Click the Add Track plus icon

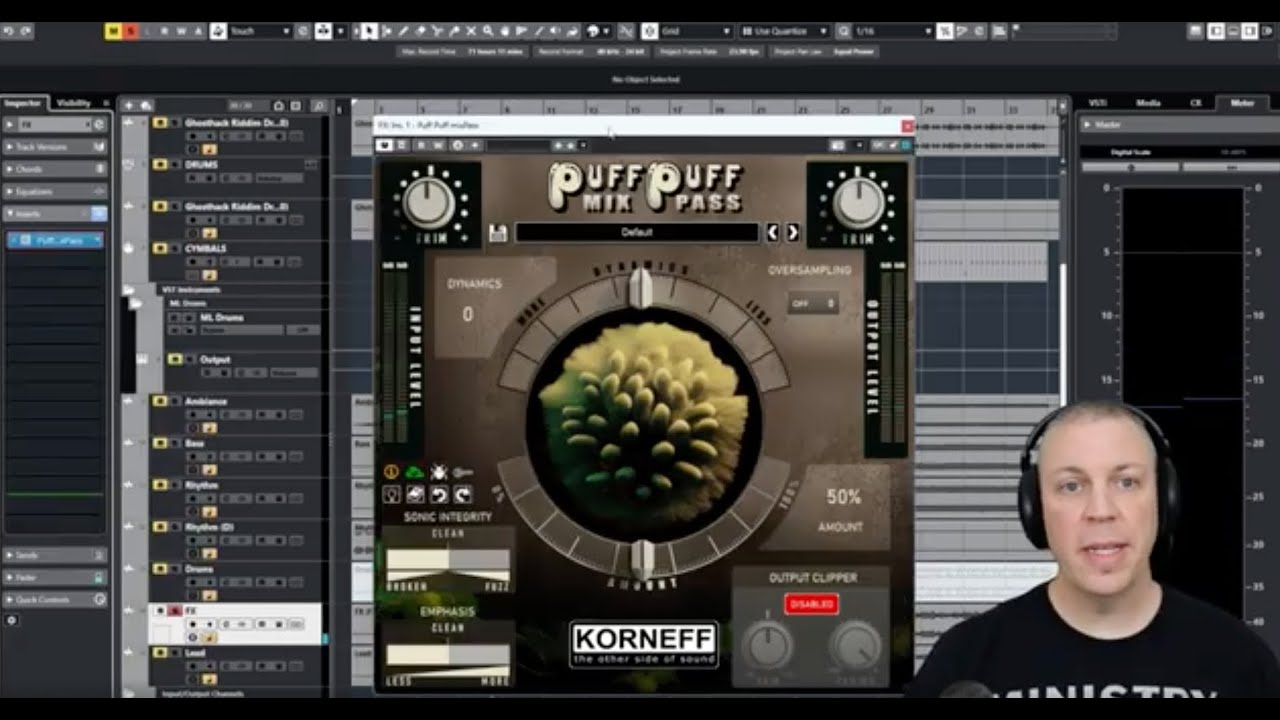[x=129, y=105]
